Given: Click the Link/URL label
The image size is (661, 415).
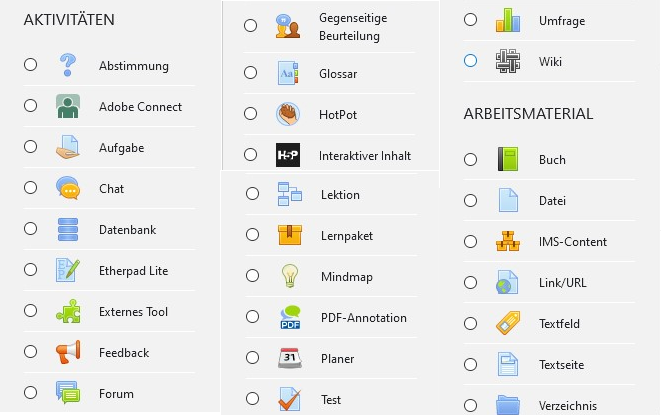Looking at the screenshot, I should 562,282.
